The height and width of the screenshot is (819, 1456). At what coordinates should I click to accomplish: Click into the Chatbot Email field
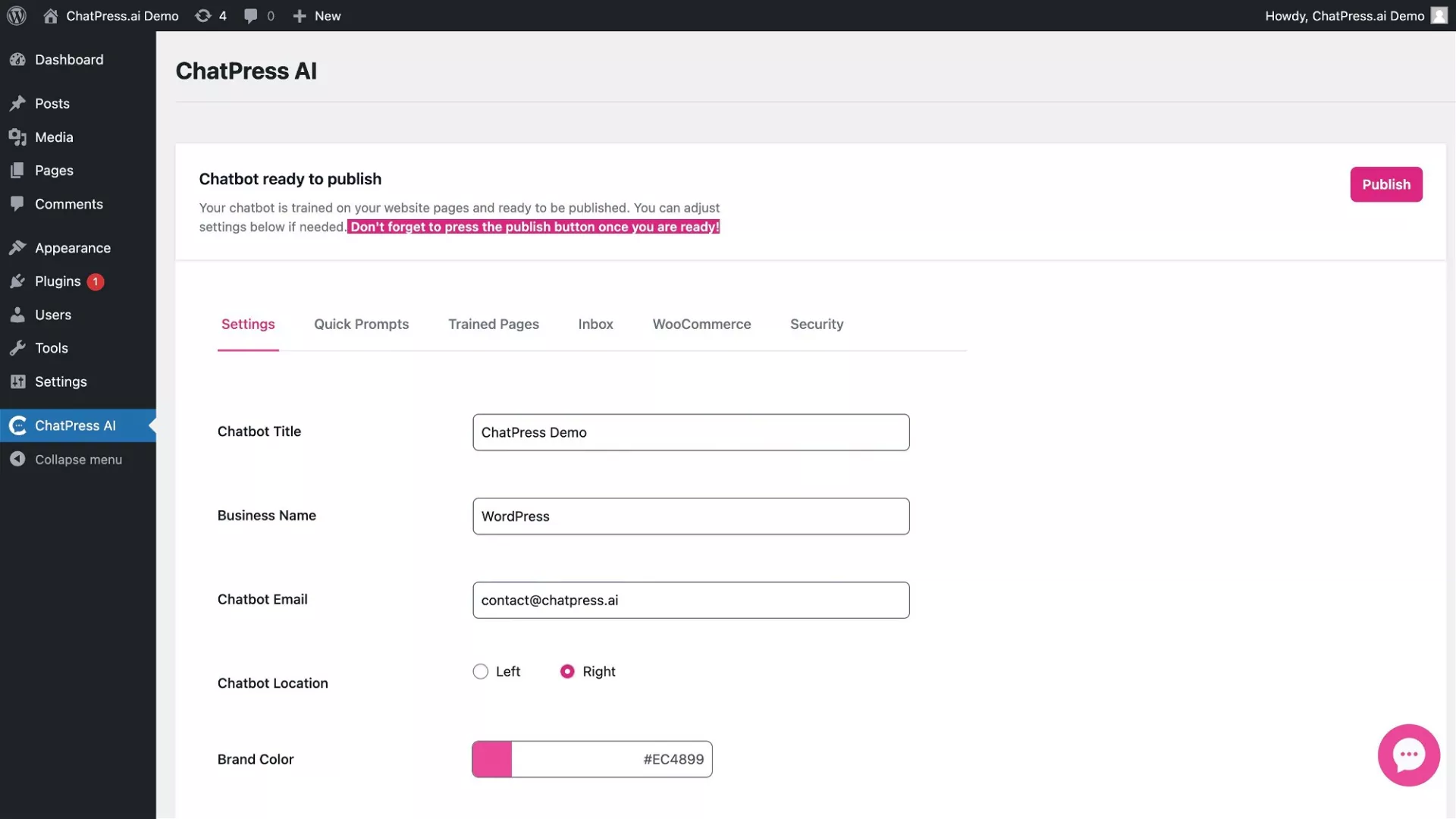click(690, 600)
